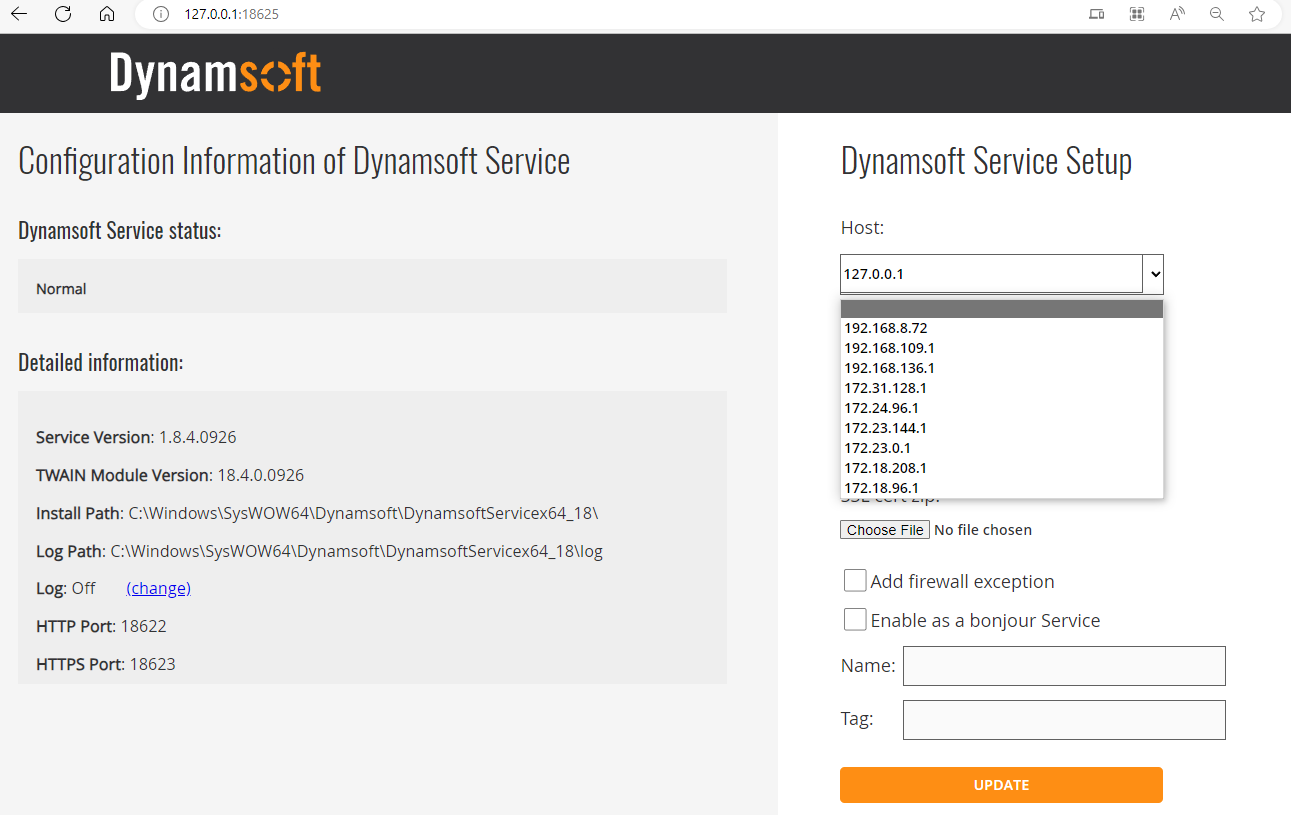Select 192.168.136.1 host entry

[x=889, y=368]
